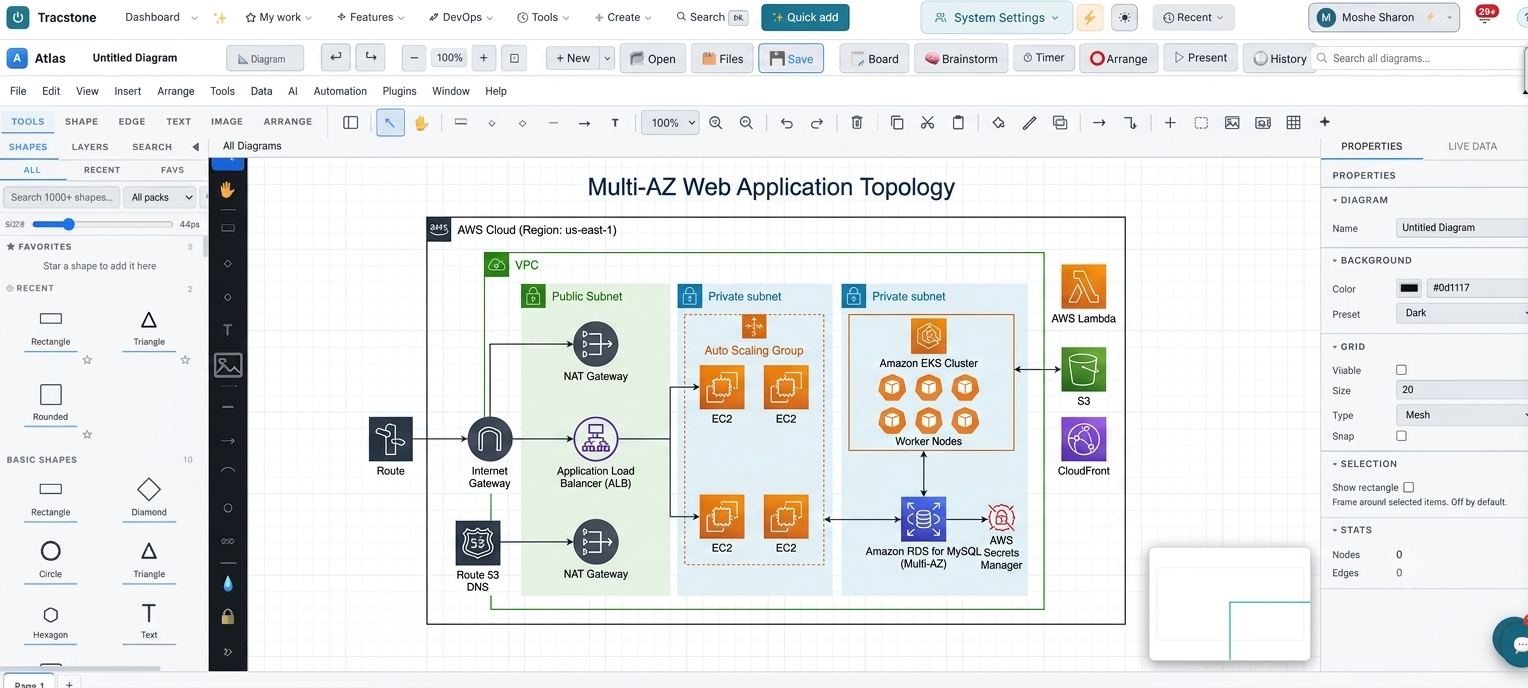The image size is (1528, 688).
Task: Open the 100% zoom level dropdown
Action: point(670,123)
